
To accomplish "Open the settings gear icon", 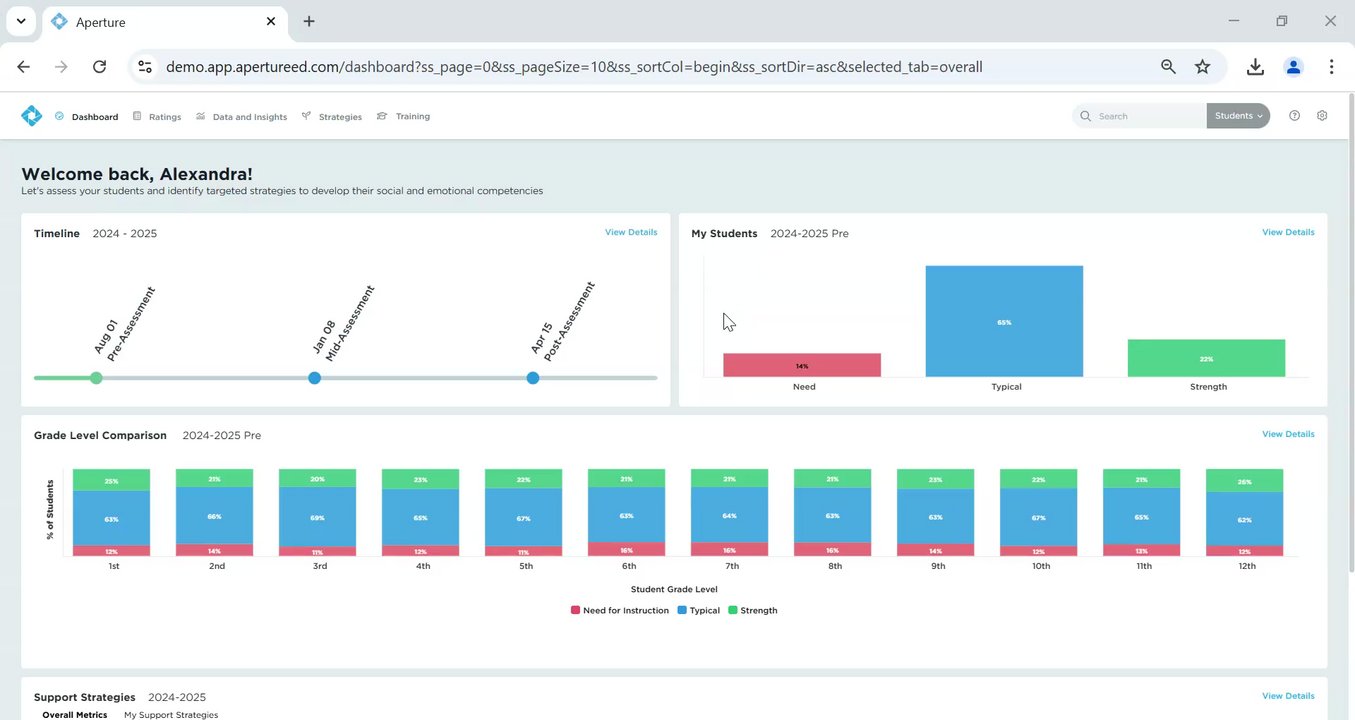I will [1322, 116].
